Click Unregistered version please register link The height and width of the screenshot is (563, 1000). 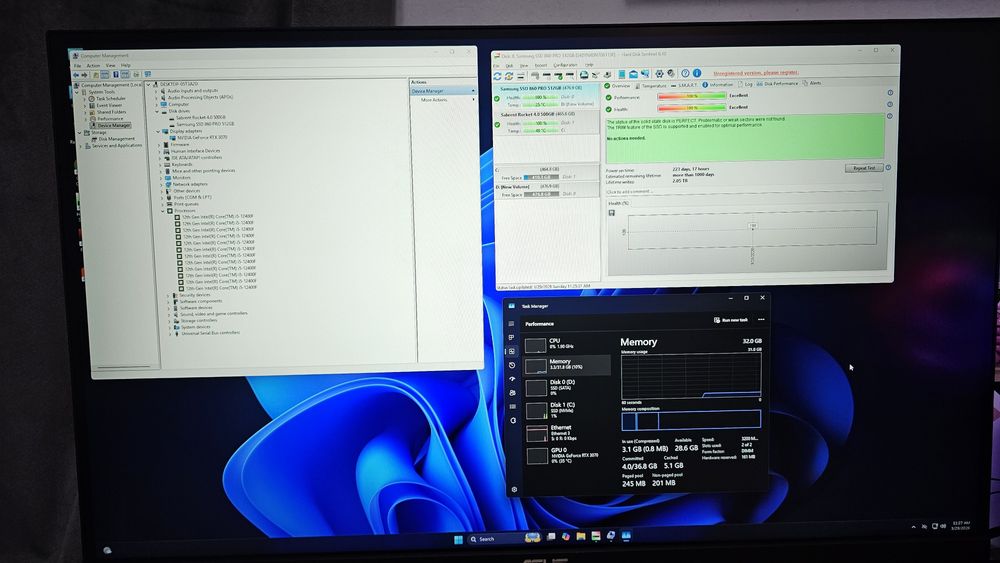point(756,73)
